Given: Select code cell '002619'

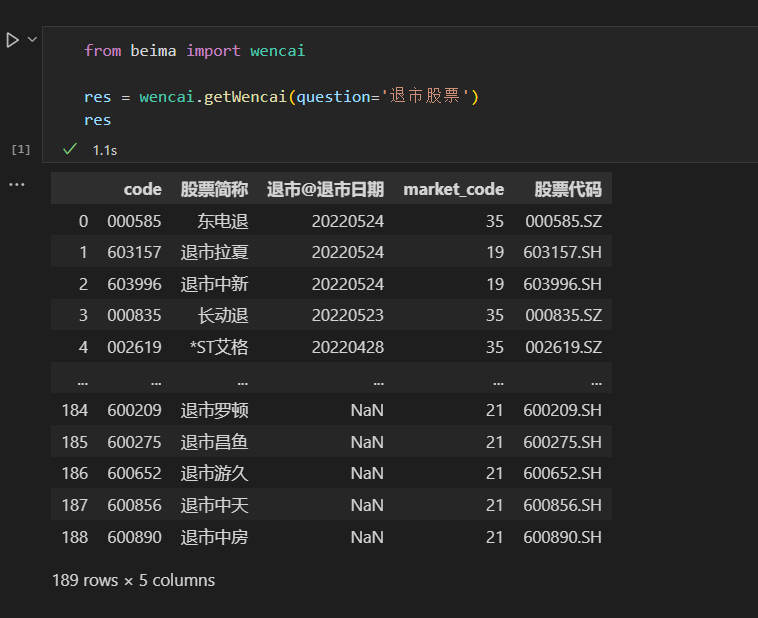Looking at the screenshot, I should [134, 347].
